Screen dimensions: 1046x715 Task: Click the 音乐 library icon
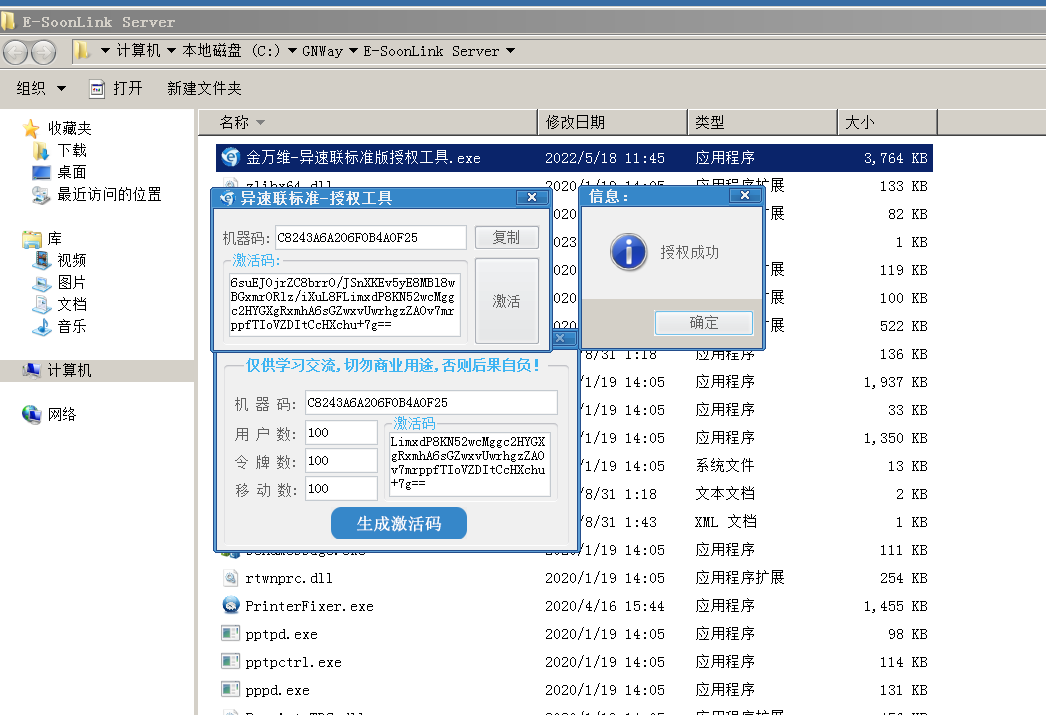click(x=41, y=327)
